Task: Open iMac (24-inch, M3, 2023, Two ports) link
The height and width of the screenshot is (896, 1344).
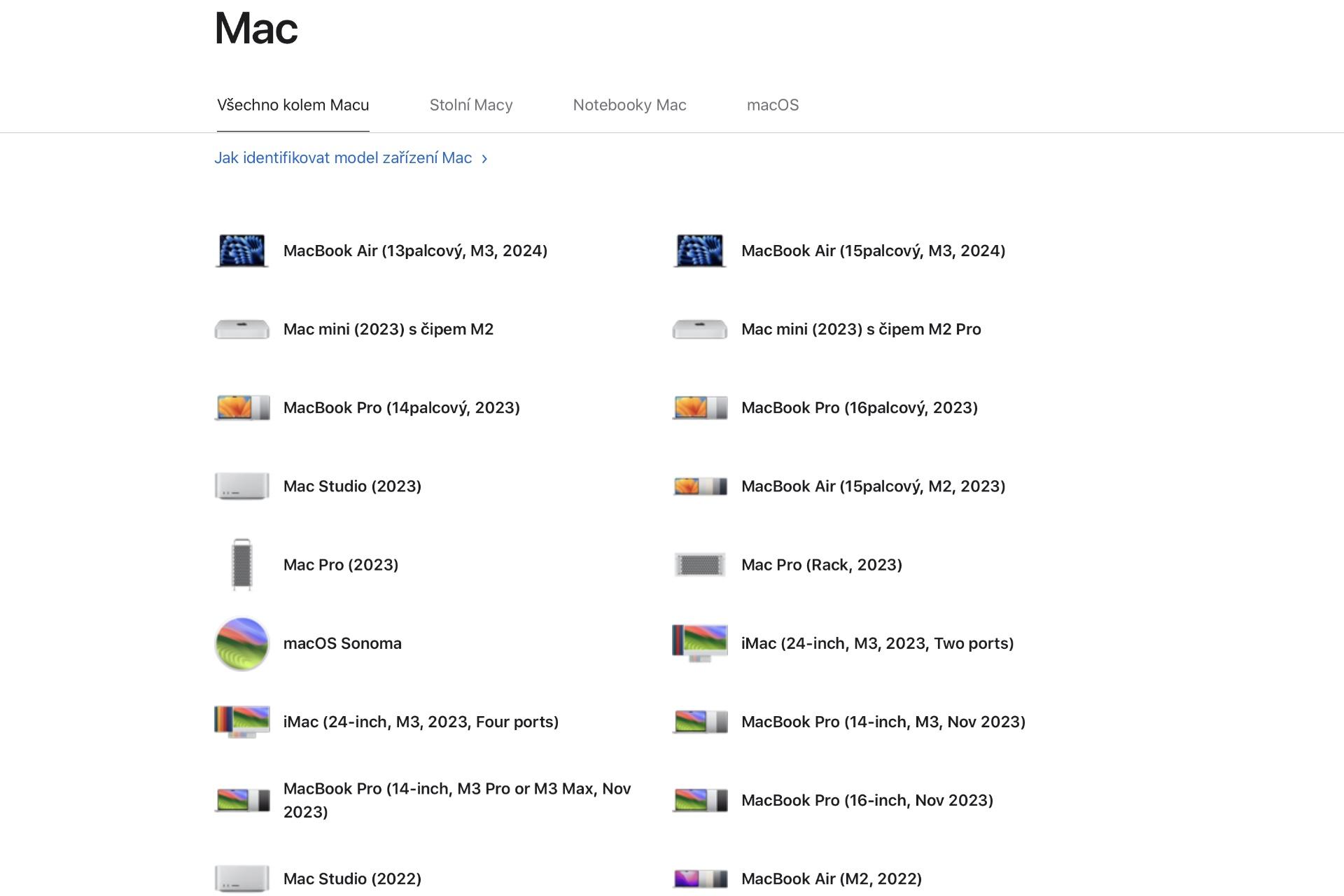Action: pos(877,643)
